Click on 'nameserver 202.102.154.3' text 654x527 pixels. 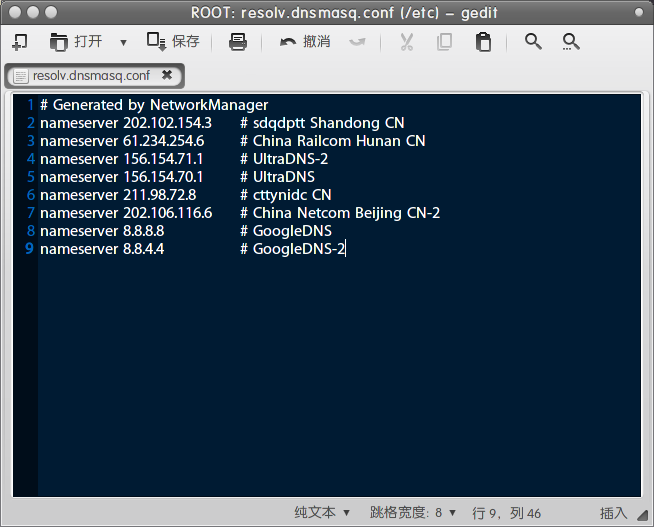click(x=126, y=123)
